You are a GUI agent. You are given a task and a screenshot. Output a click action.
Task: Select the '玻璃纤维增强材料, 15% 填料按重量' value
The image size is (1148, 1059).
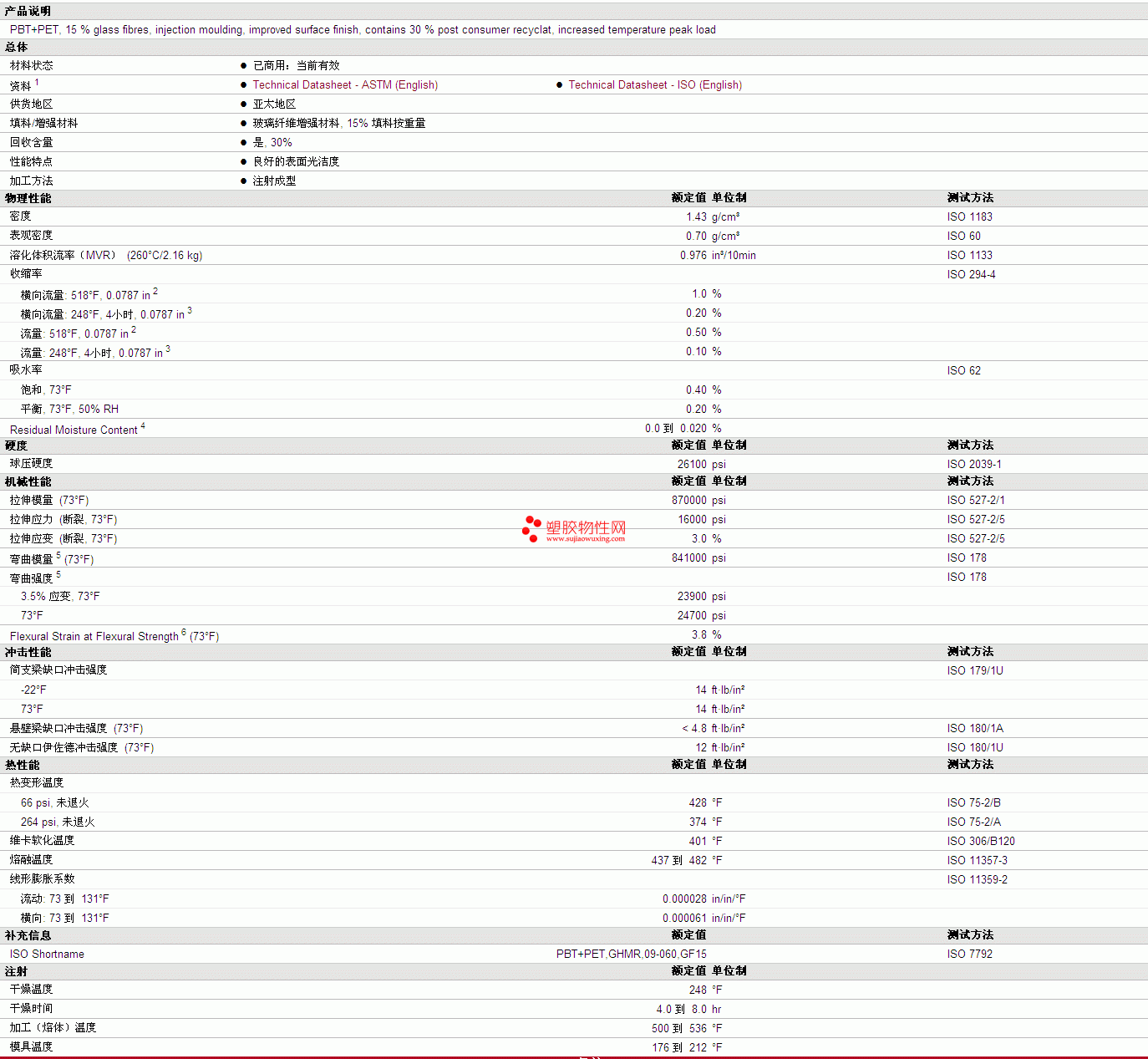(x=339, y=123)
